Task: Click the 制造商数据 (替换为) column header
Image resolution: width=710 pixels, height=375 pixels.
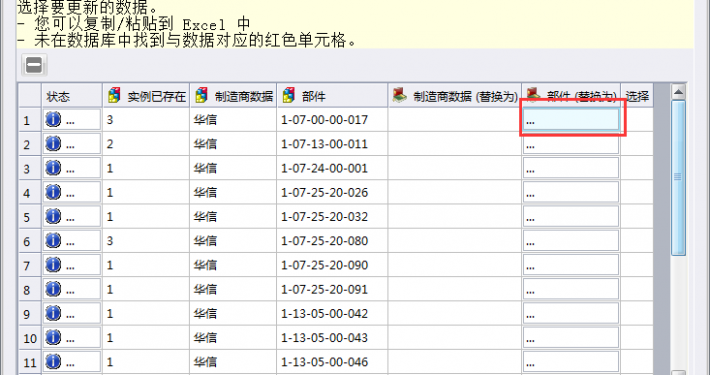Action: click(455, 96)
